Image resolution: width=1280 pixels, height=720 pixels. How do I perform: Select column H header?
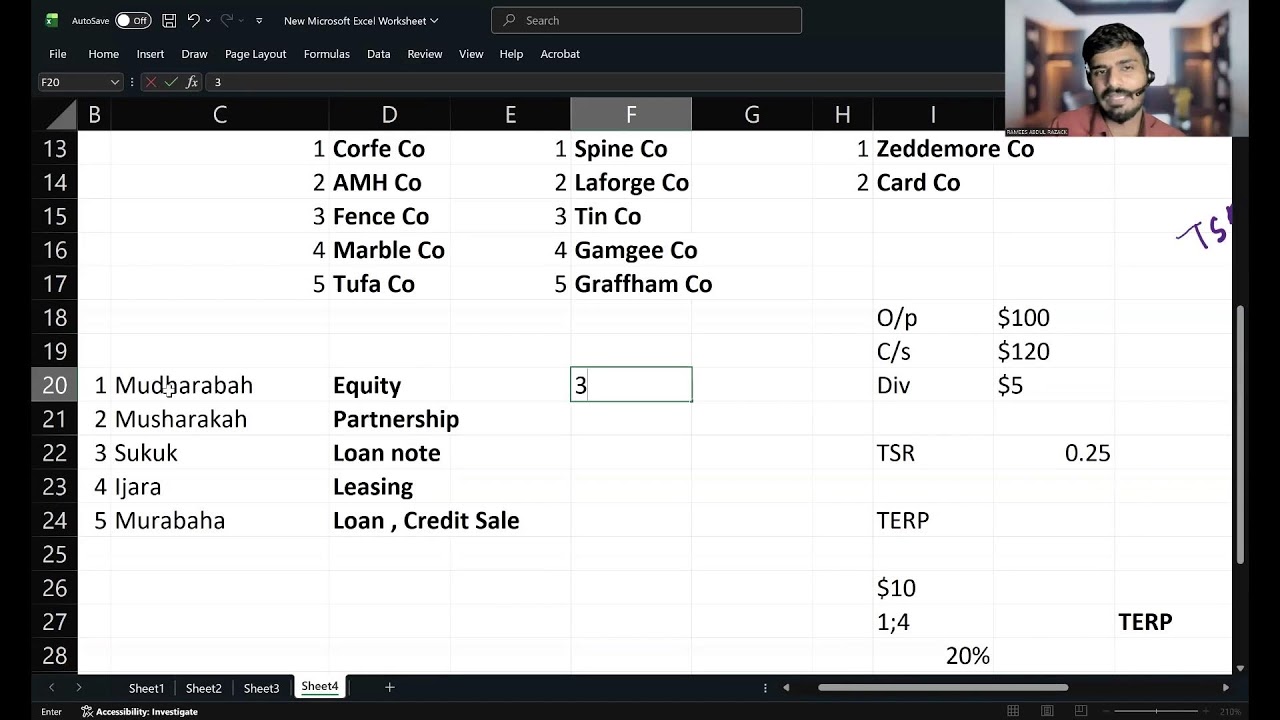843,115
